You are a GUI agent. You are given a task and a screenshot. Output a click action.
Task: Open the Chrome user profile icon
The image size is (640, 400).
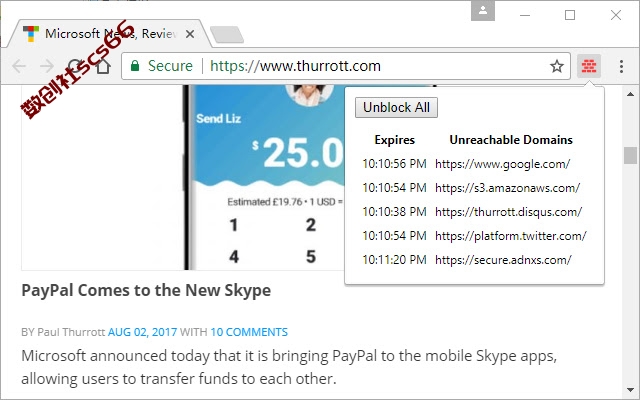tap(483, 11)
